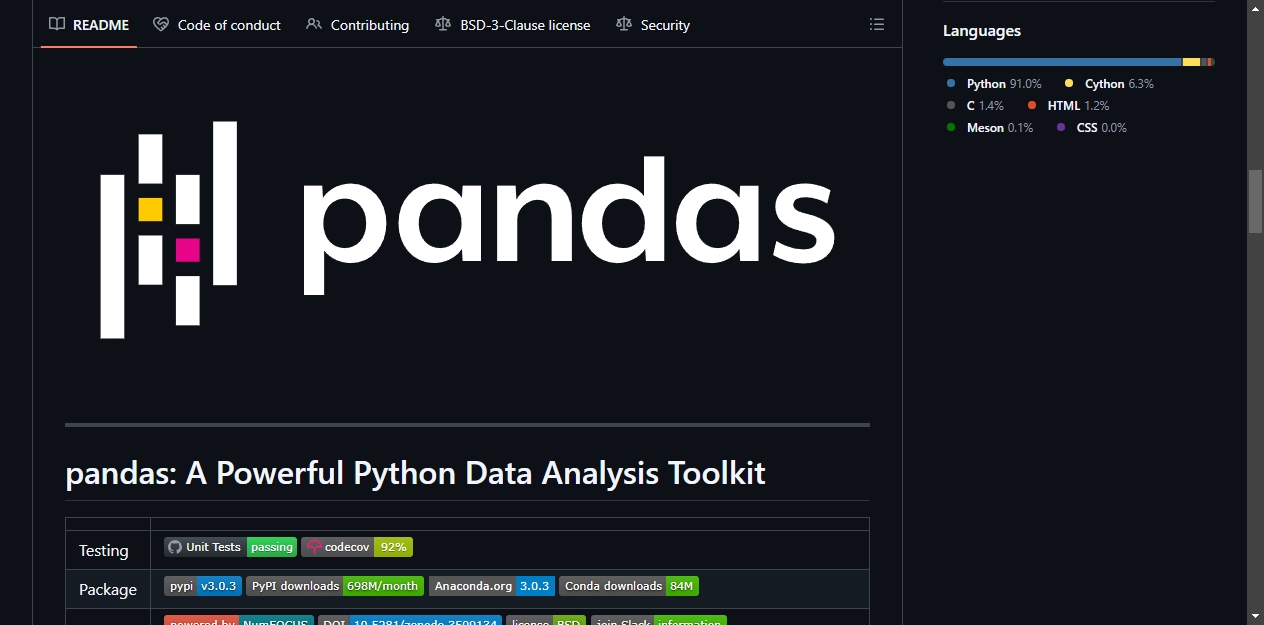Click the yellow Cython segment of languages bar
The width and height of the screenshot is (1264, 625).
click(x=1191, y=62)
